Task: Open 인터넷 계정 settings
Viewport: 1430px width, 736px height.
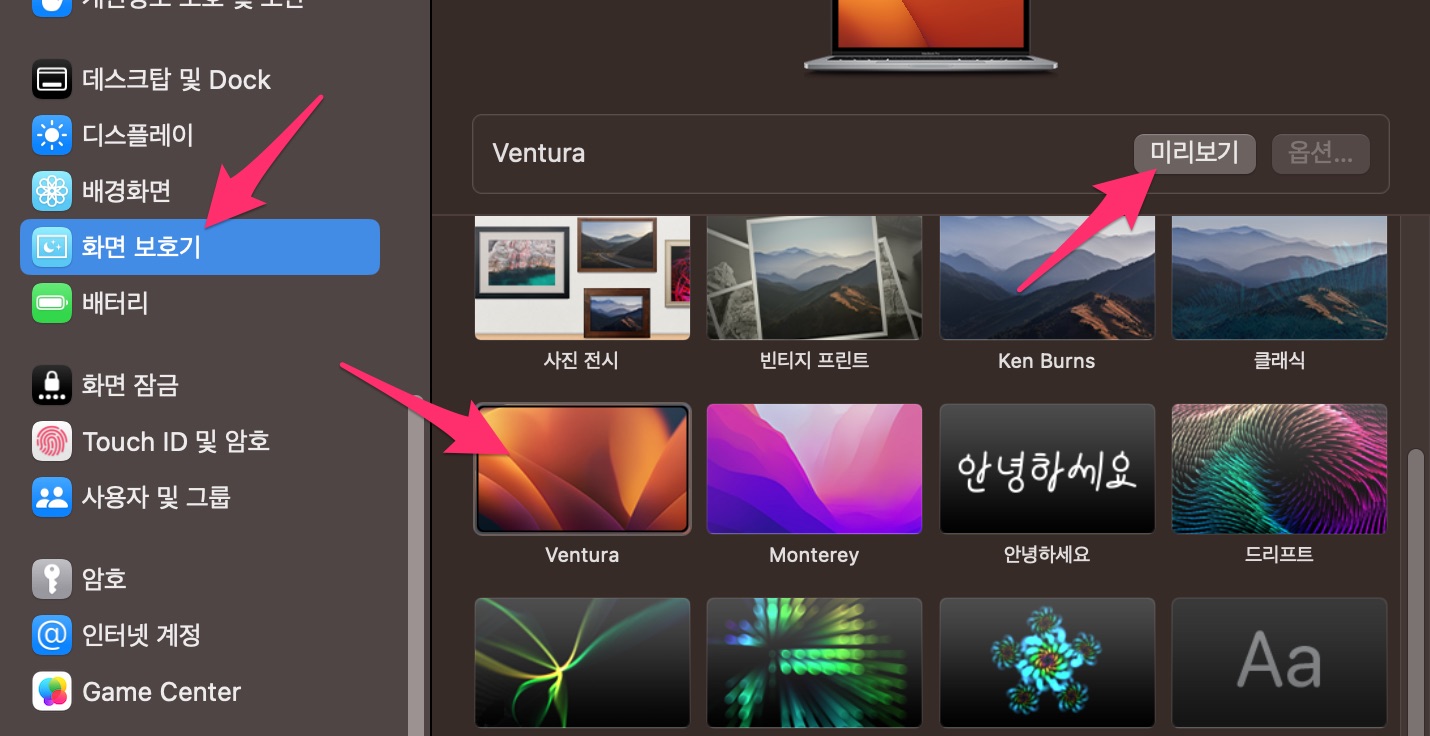Action: (x=200, y=634)
